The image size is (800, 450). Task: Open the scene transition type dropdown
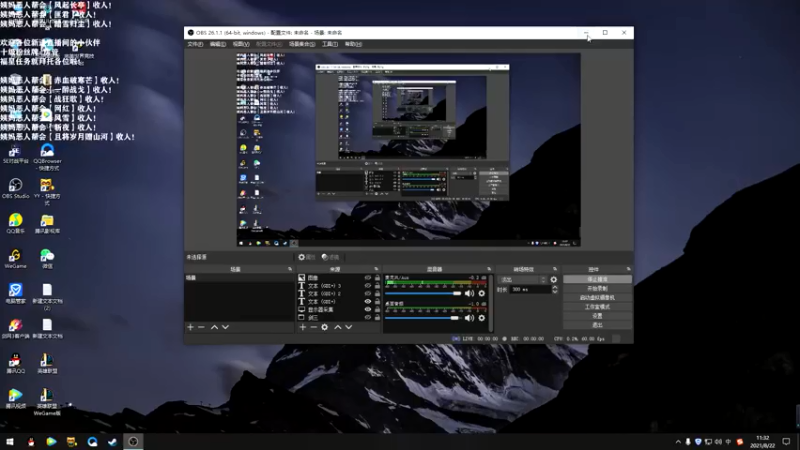tap(522, 280)
